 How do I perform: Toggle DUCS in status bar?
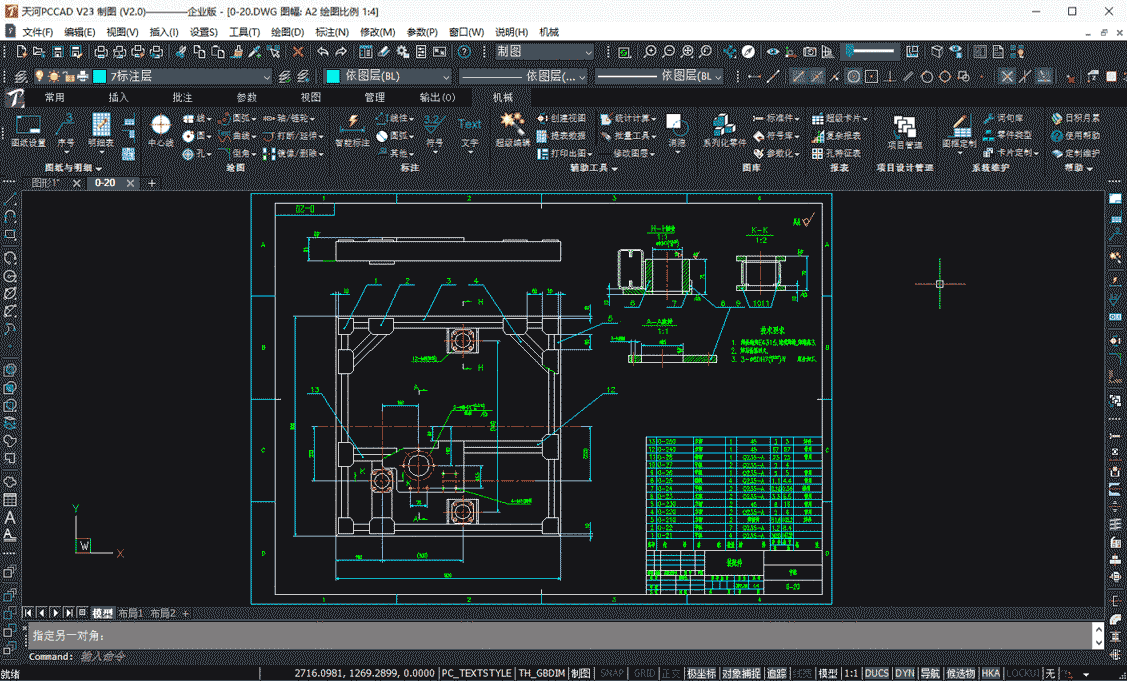(x=876, y=674)
